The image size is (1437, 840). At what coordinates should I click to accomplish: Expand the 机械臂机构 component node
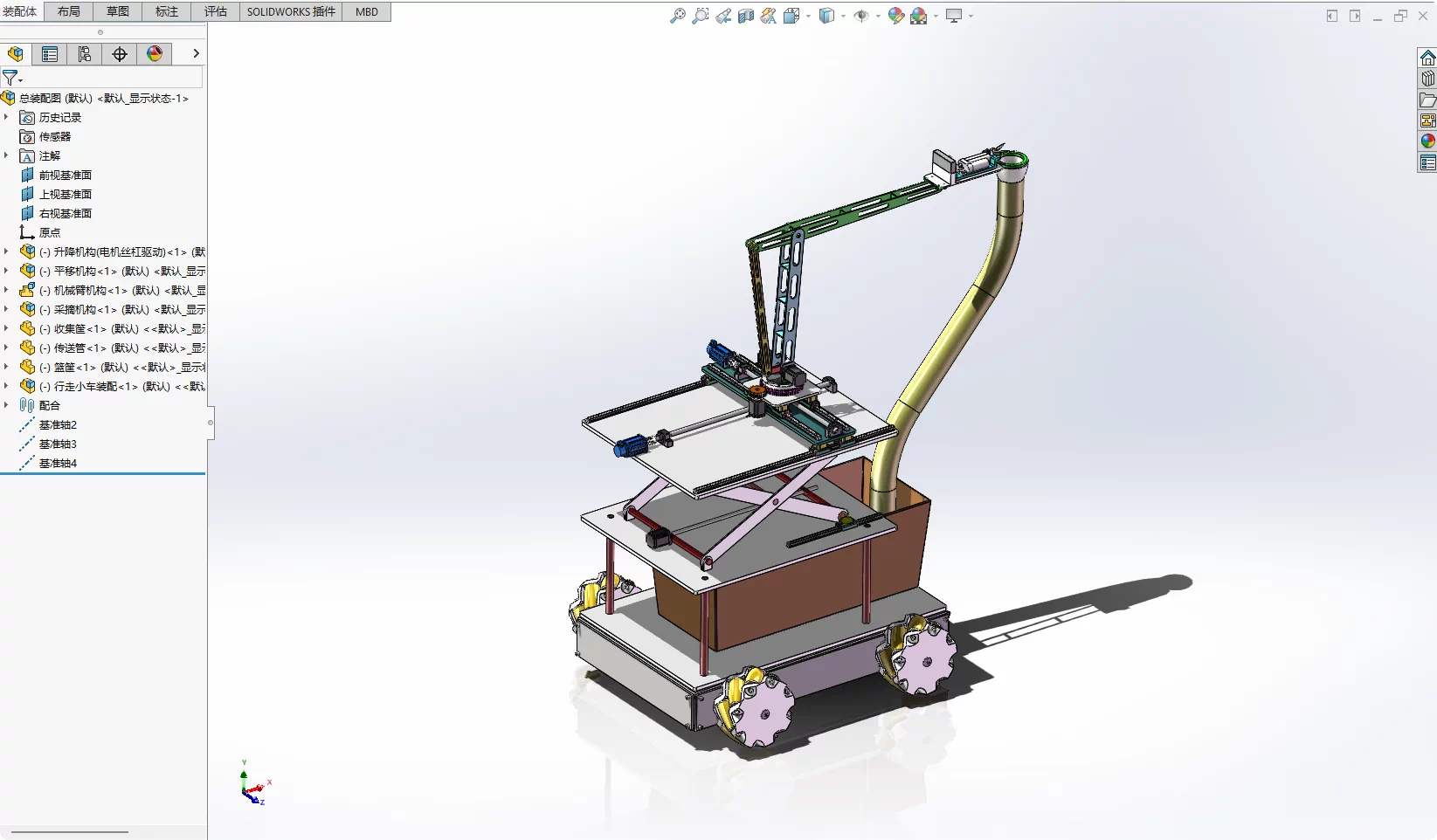6,290
